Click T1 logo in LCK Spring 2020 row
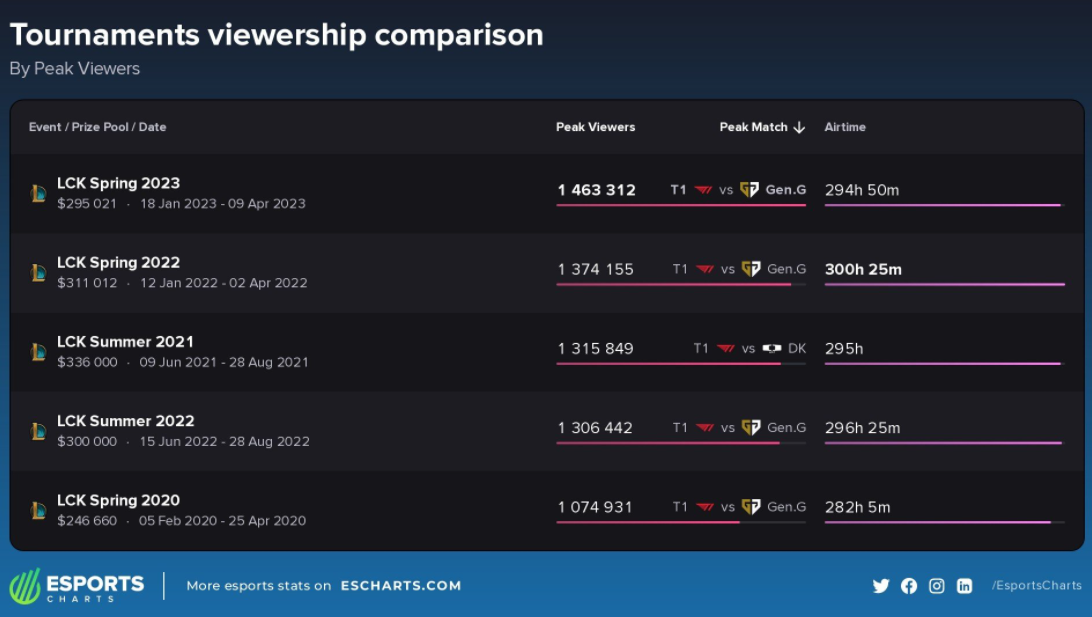 (x=705, y=507)
